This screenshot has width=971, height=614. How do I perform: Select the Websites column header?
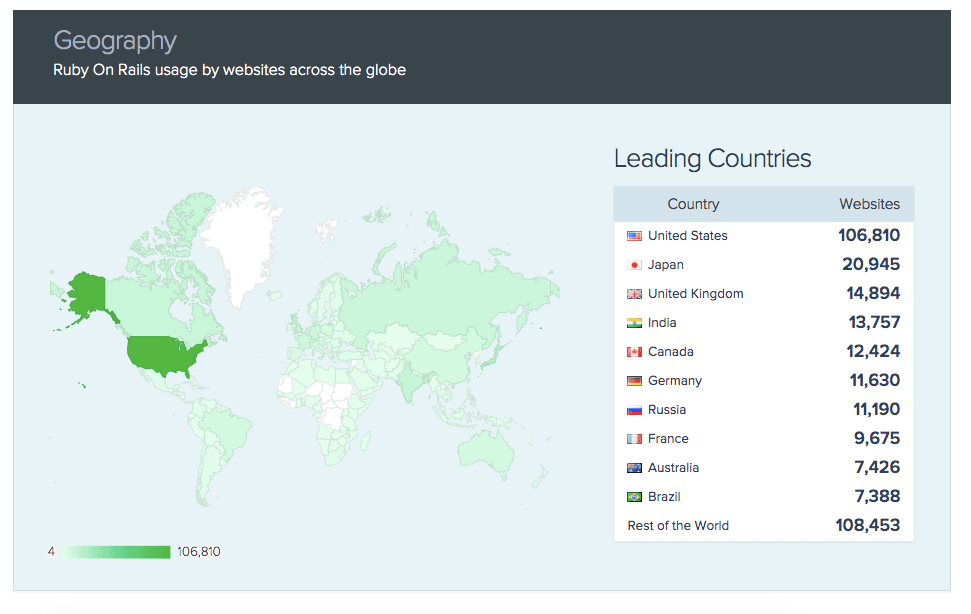869,204
